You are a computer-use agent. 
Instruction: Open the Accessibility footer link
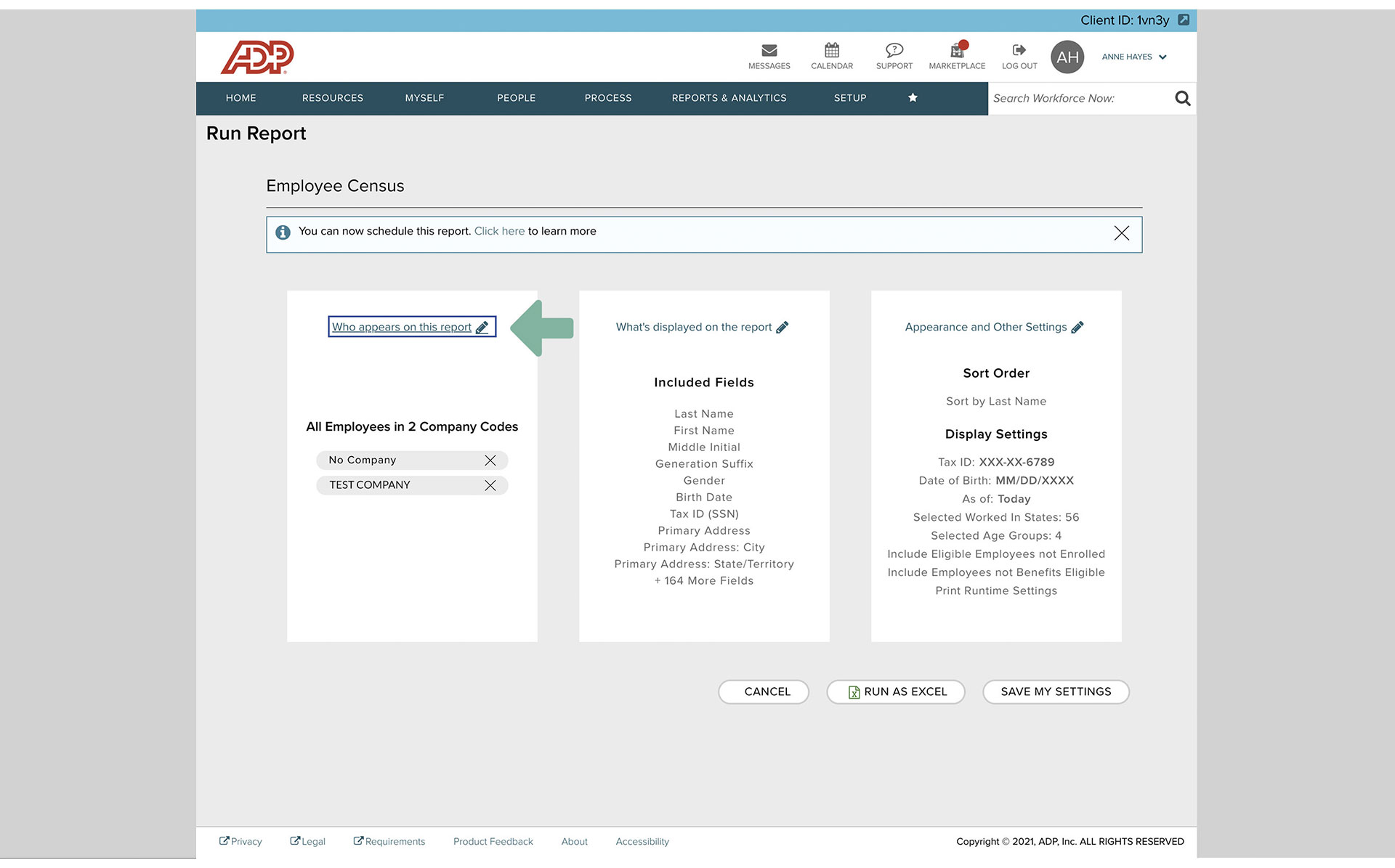coord(642,841)
